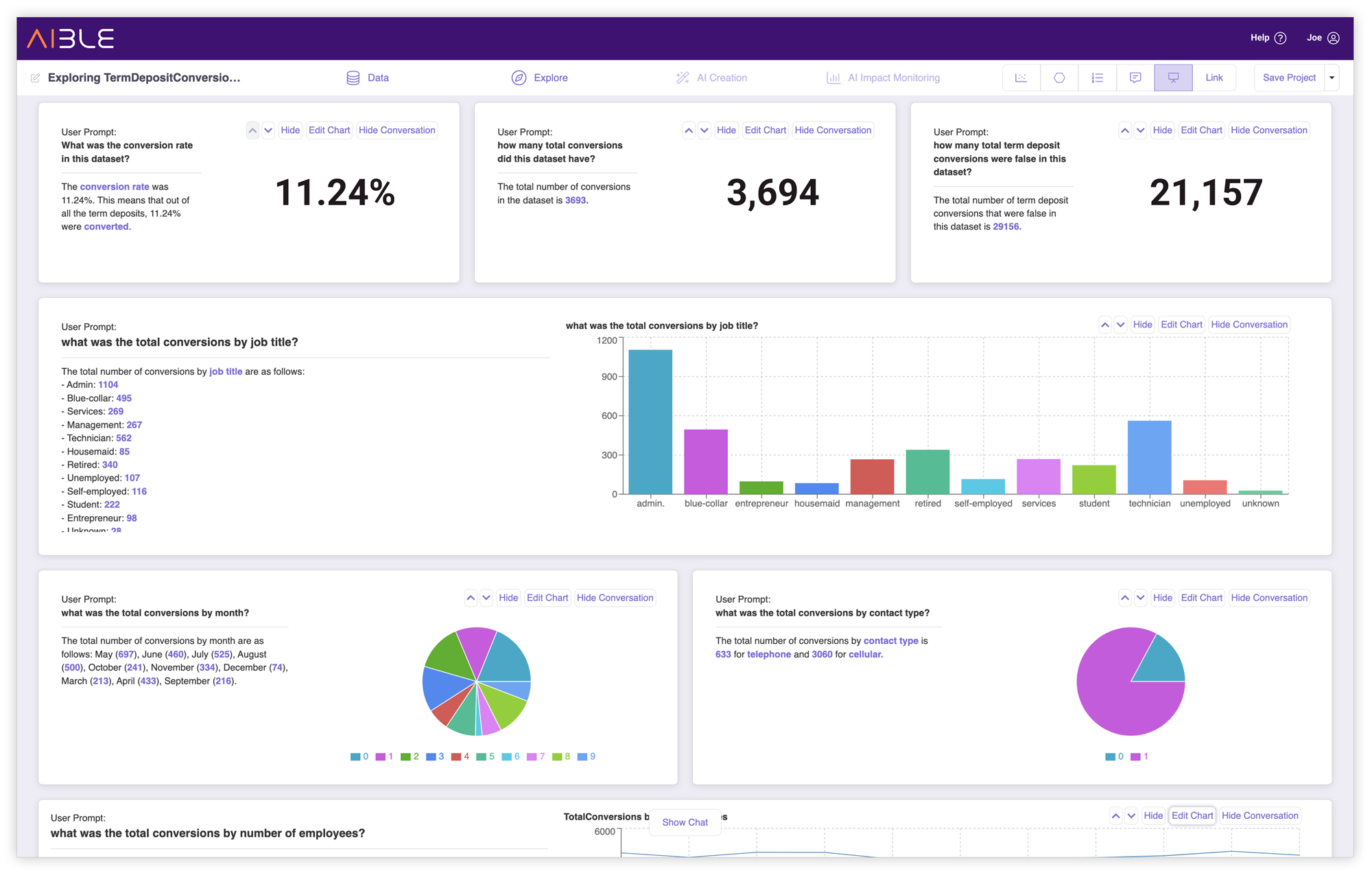Hide the conversion rate card

click(x=290, y=130)
